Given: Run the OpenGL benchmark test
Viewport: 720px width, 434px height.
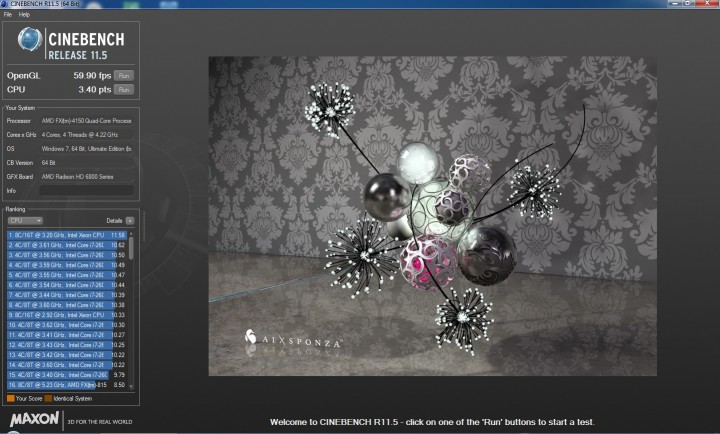Looking at the screenshot, I should 124,76.
